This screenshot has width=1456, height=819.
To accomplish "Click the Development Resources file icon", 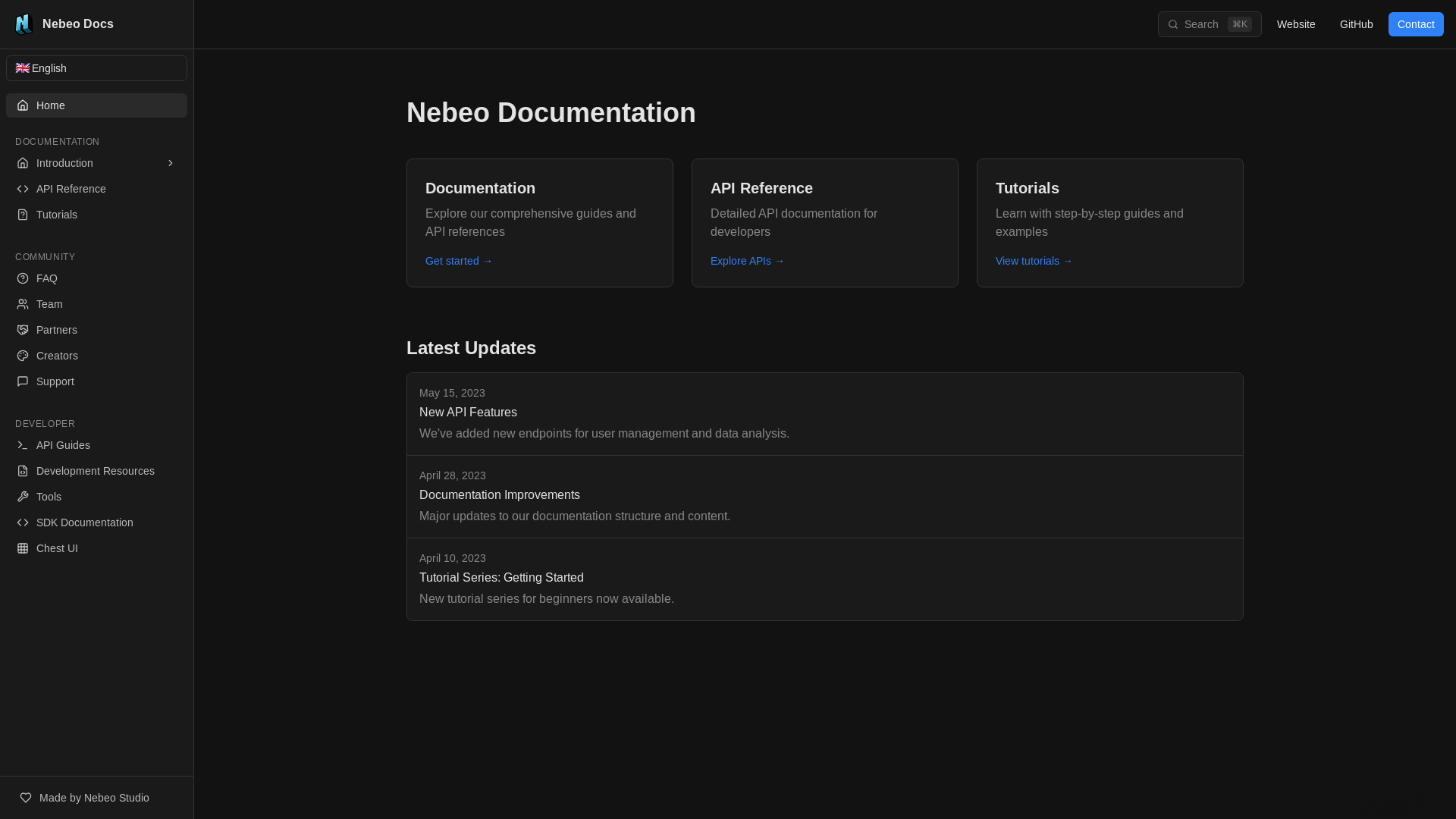I will (23, 471).
